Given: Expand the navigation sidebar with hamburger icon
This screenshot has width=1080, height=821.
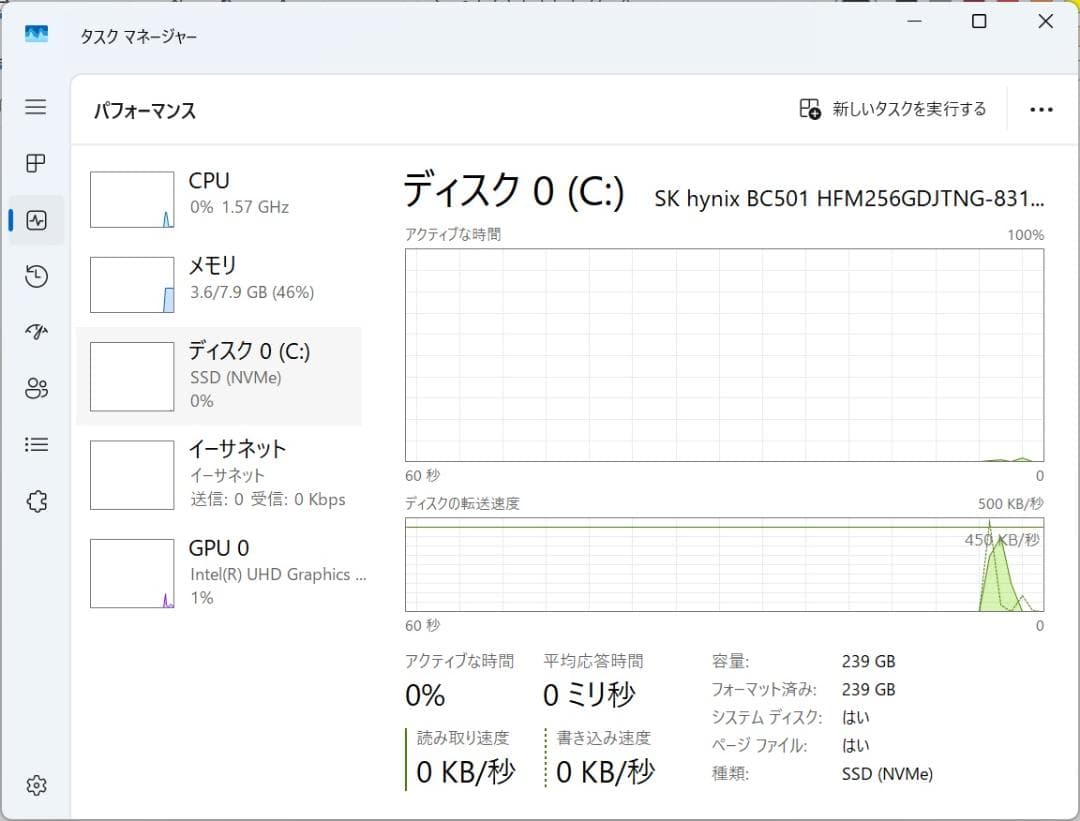Looking at the screenshot, I should tap(36, 108).
